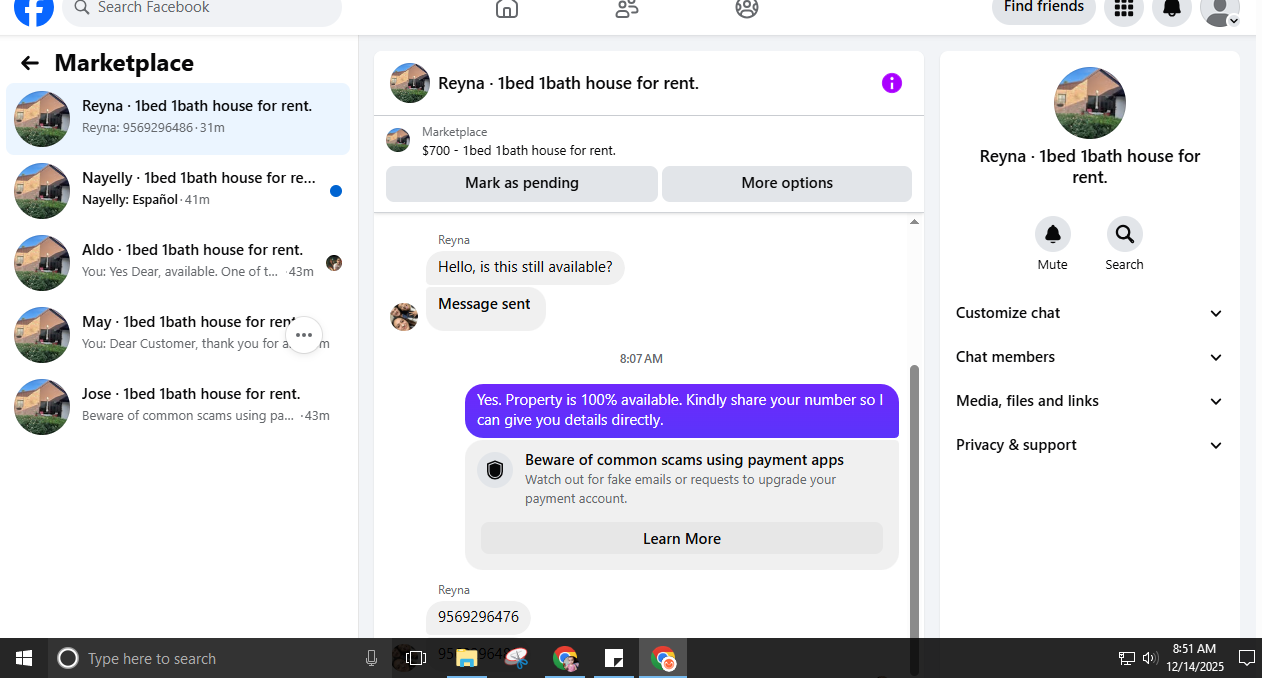
Task: Open the Aldo conversation
Action: coord(178,263)
